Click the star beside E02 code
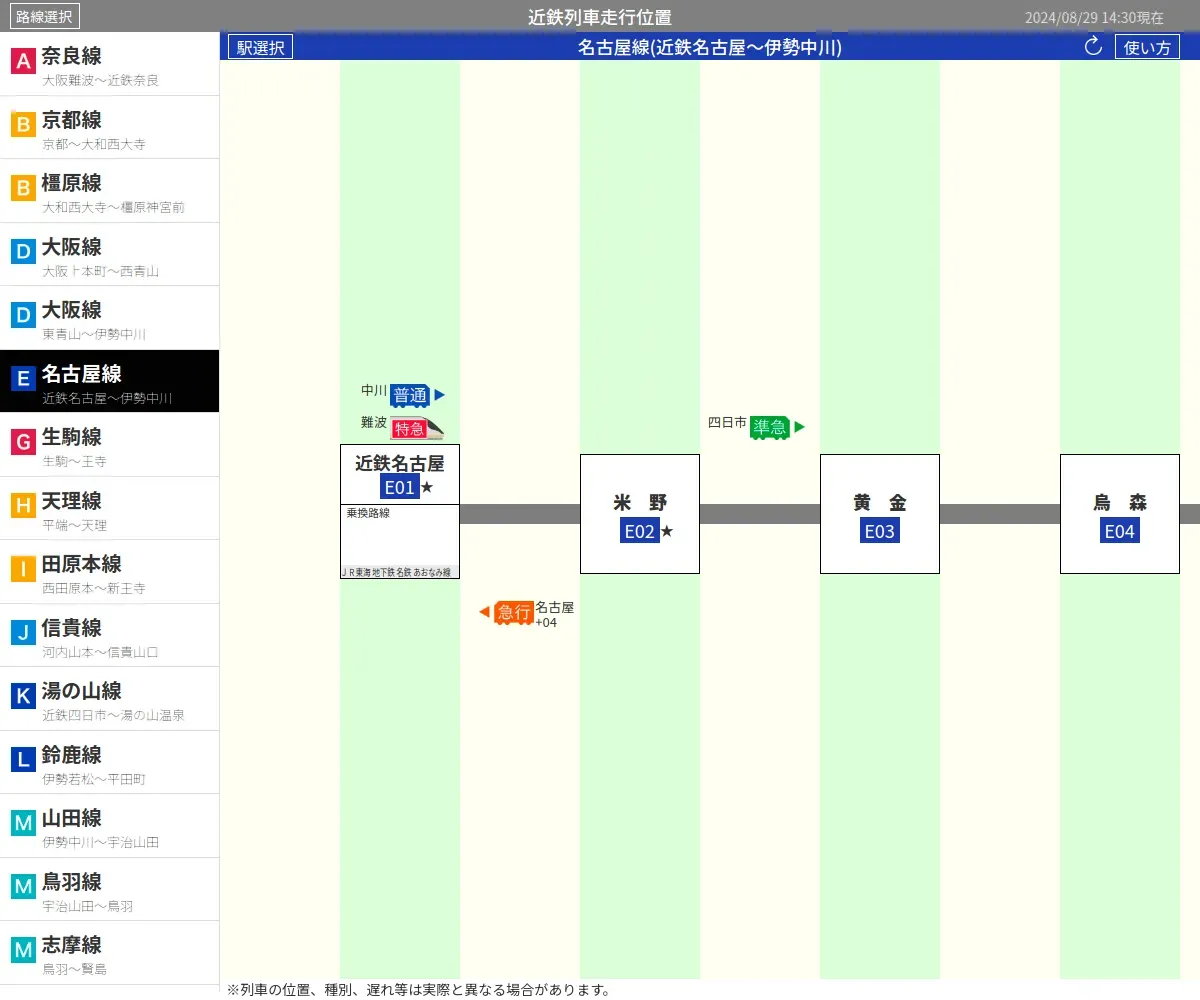Screen dimensions: 1200x1000 click(x=667, y=531)
